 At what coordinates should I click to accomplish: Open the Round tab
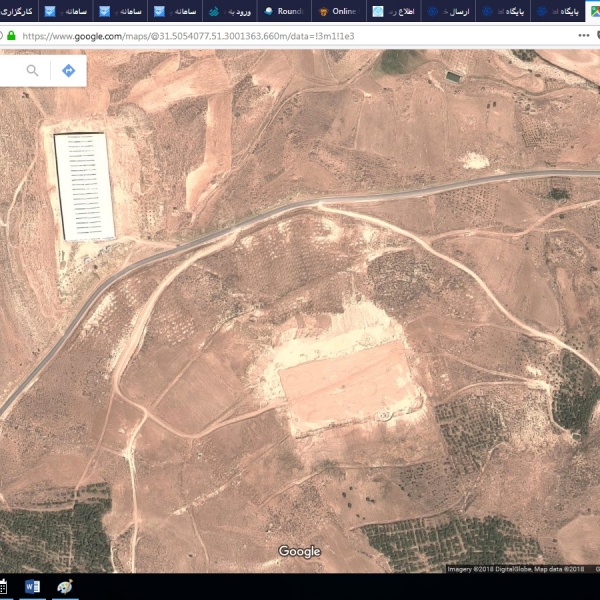pyautogui.click(x=284, y=11)
